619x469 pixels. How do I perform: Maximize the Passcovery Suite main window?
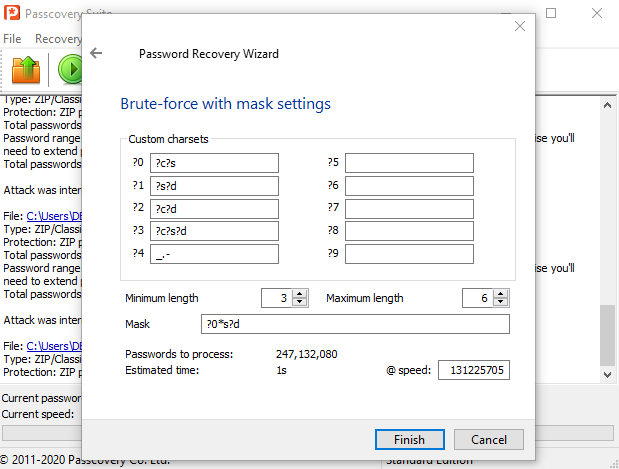coord(551,13)
